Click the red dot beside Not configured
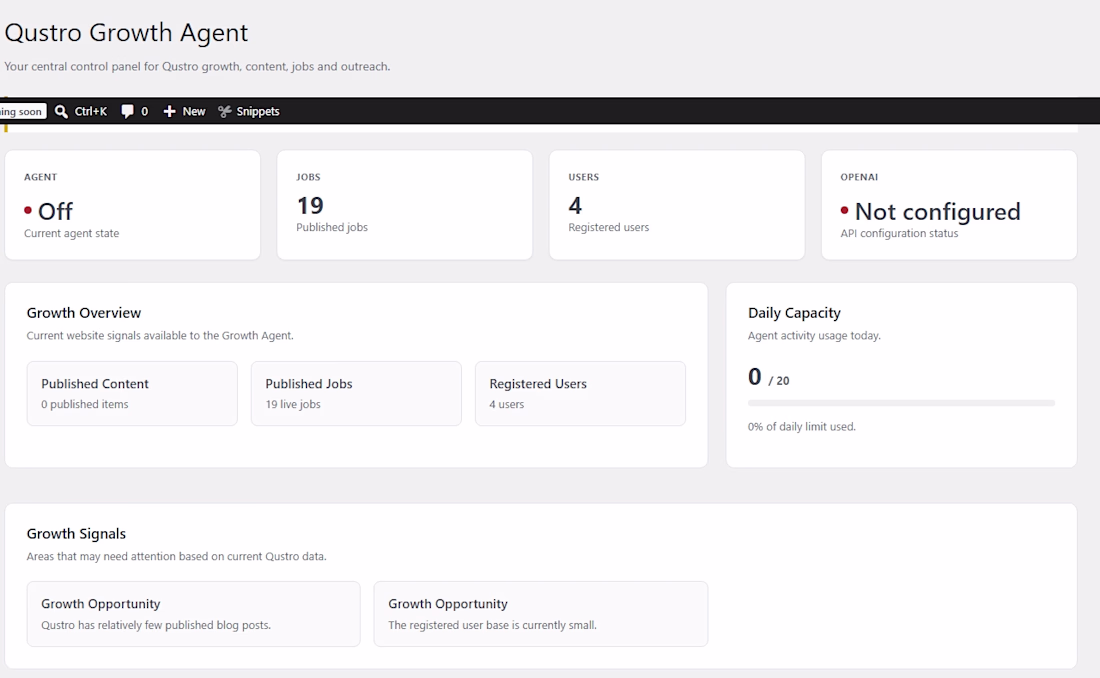The image size is (1100, 678). pyautogui.click(x=845, y=210)
